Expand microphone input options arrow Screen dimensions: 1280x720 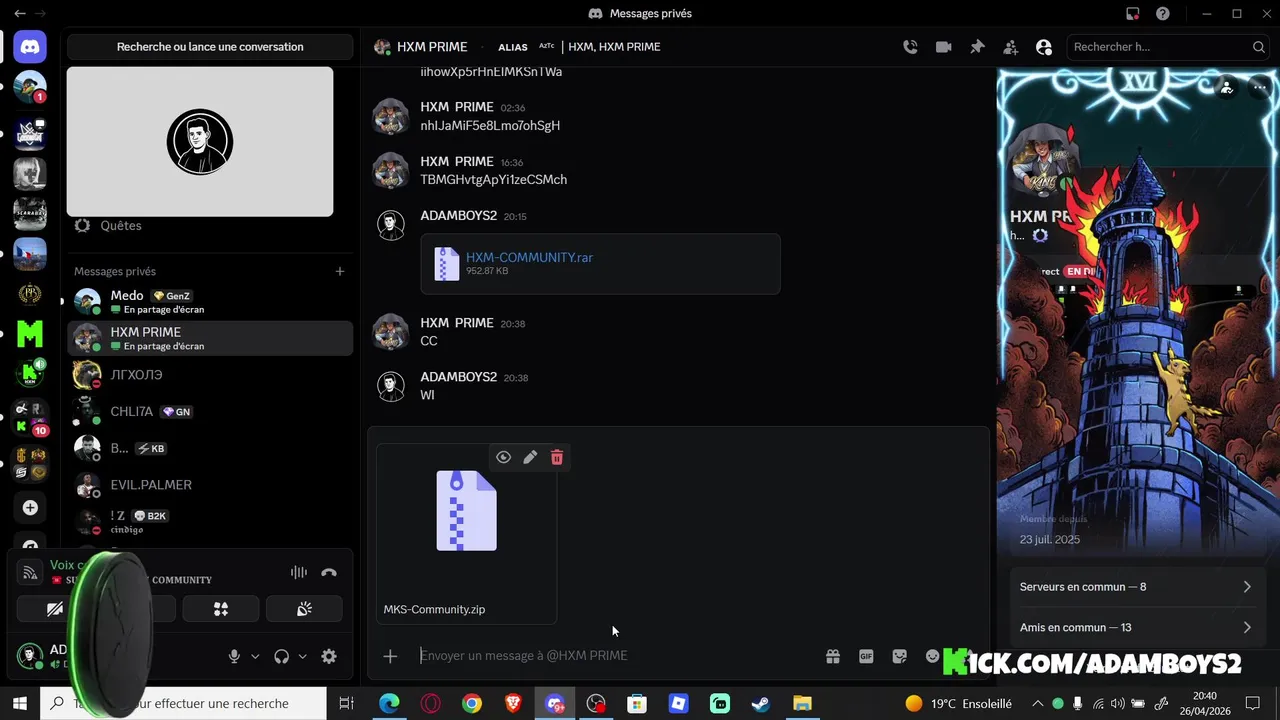255,657
